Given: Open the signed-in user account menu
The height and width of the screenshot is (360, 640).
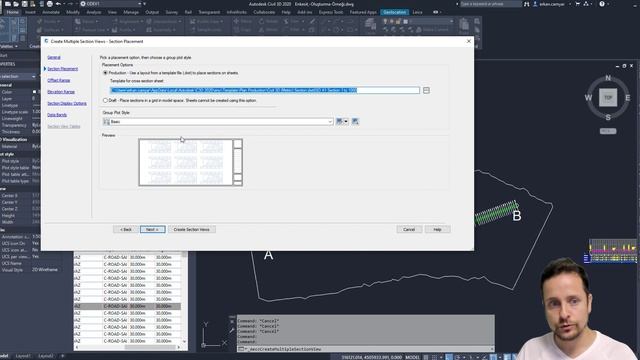Looking at the screenshot, I should 551,4.
